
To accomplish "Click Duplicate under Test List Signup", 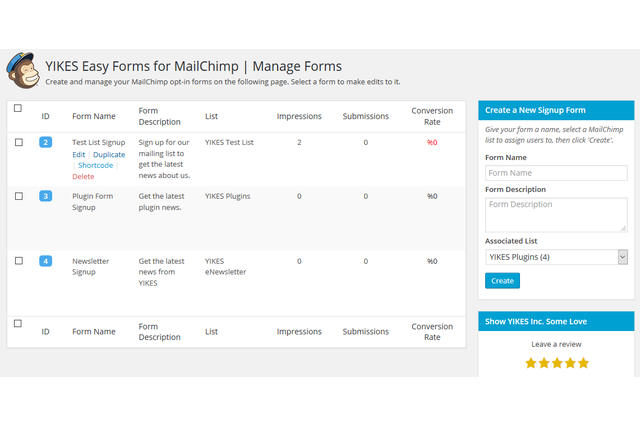I will [109, 155].
